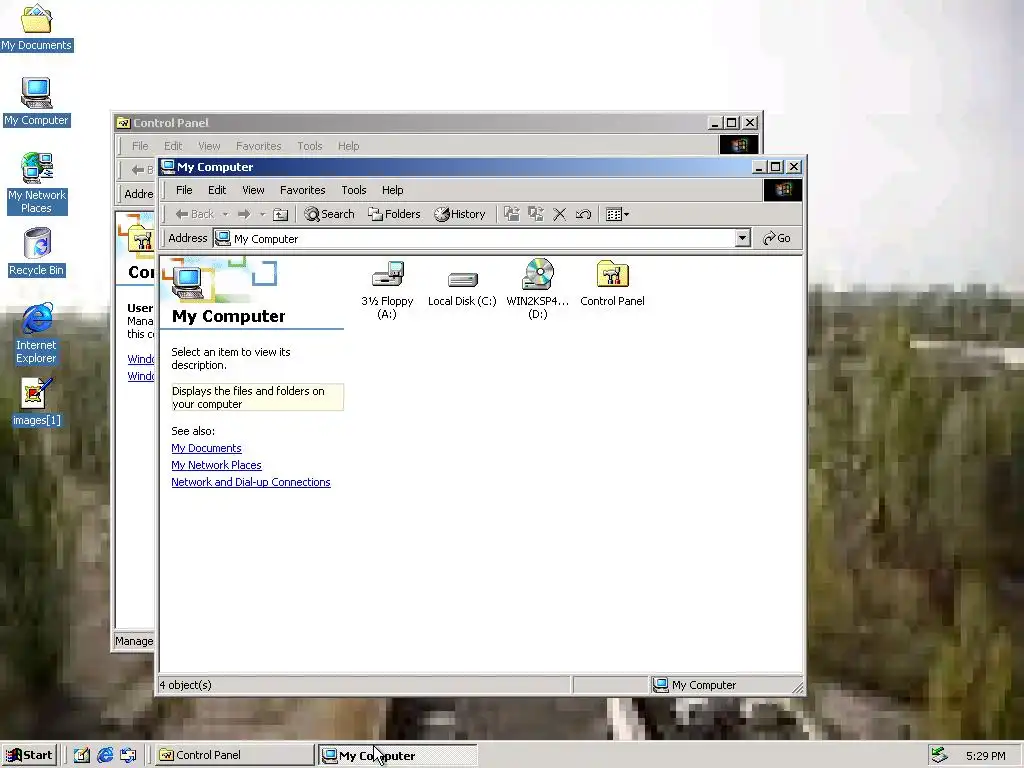Image resolution: width=1024 pixels, height=768 pixels.
Task: Open the Tools menu in My Computer
Action: 353,190
